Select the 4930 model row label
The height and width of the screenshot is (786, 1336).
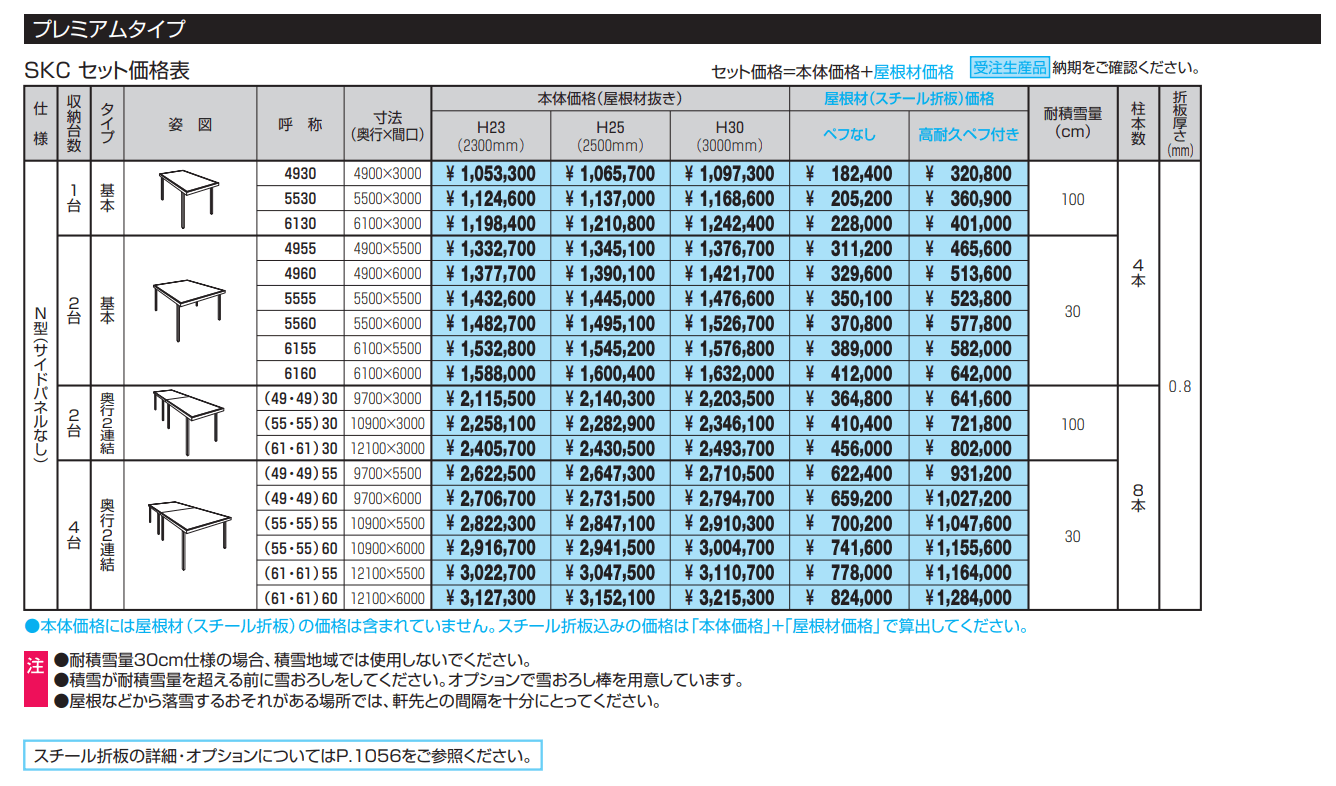(x=300, y=174)
